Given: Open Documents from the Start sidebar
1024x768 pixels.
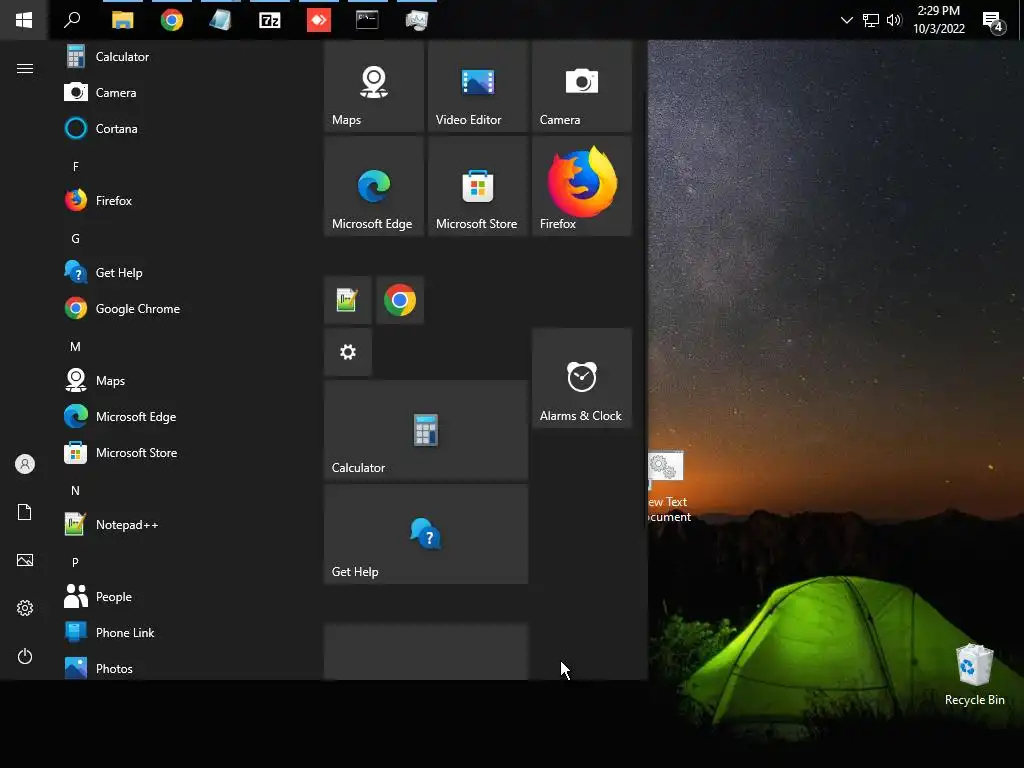Looking at the screenshot, I should 25,512.
